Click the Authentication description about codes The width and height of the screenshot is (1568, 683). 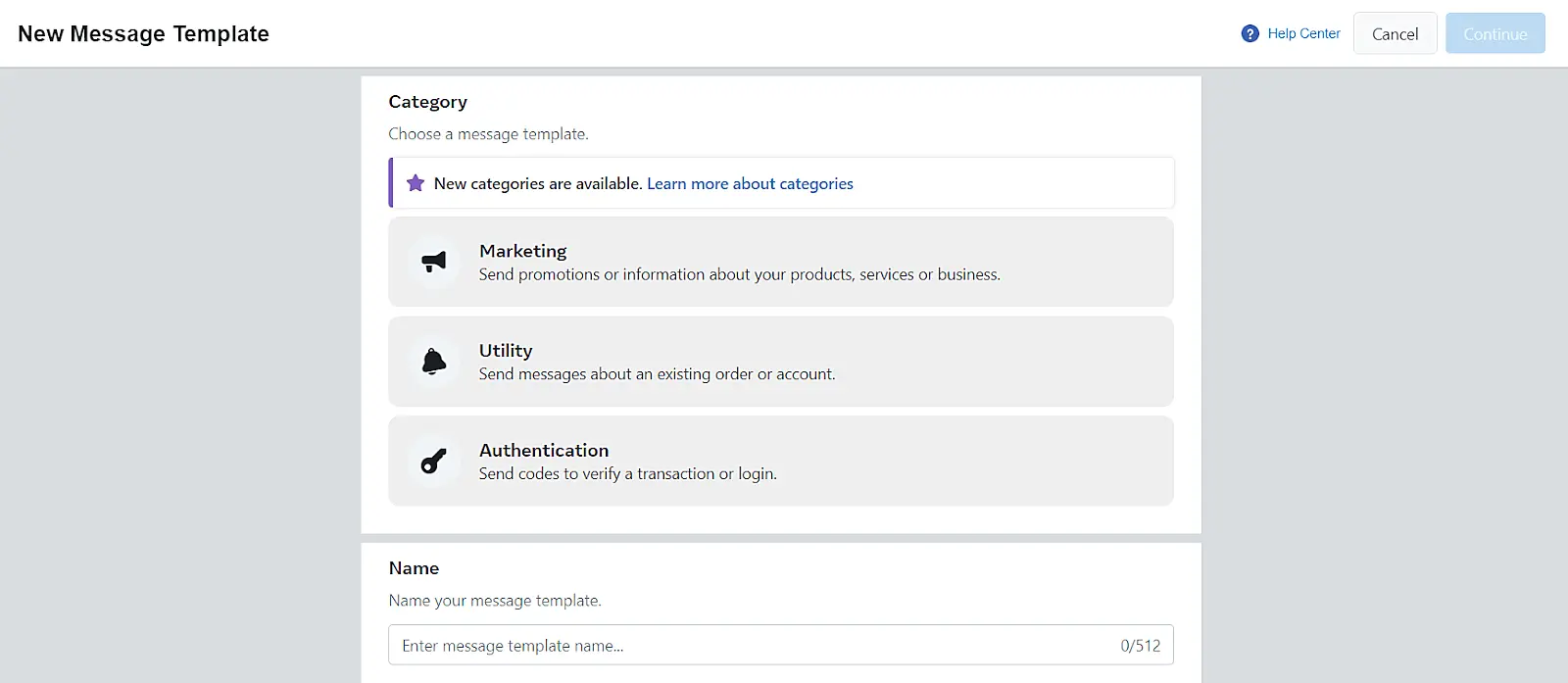(627, 474)
